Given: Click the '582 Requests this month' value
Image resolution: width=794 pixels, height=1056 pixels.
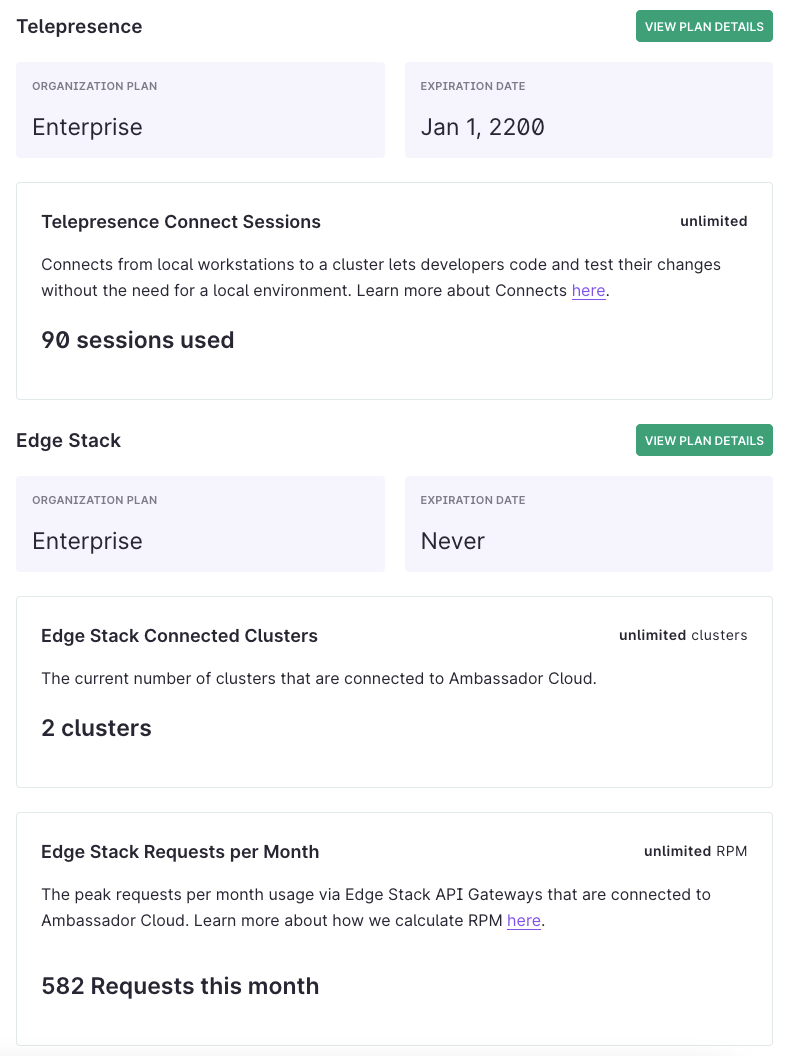Looking at the screenshot, I should [x=180, y=986].
